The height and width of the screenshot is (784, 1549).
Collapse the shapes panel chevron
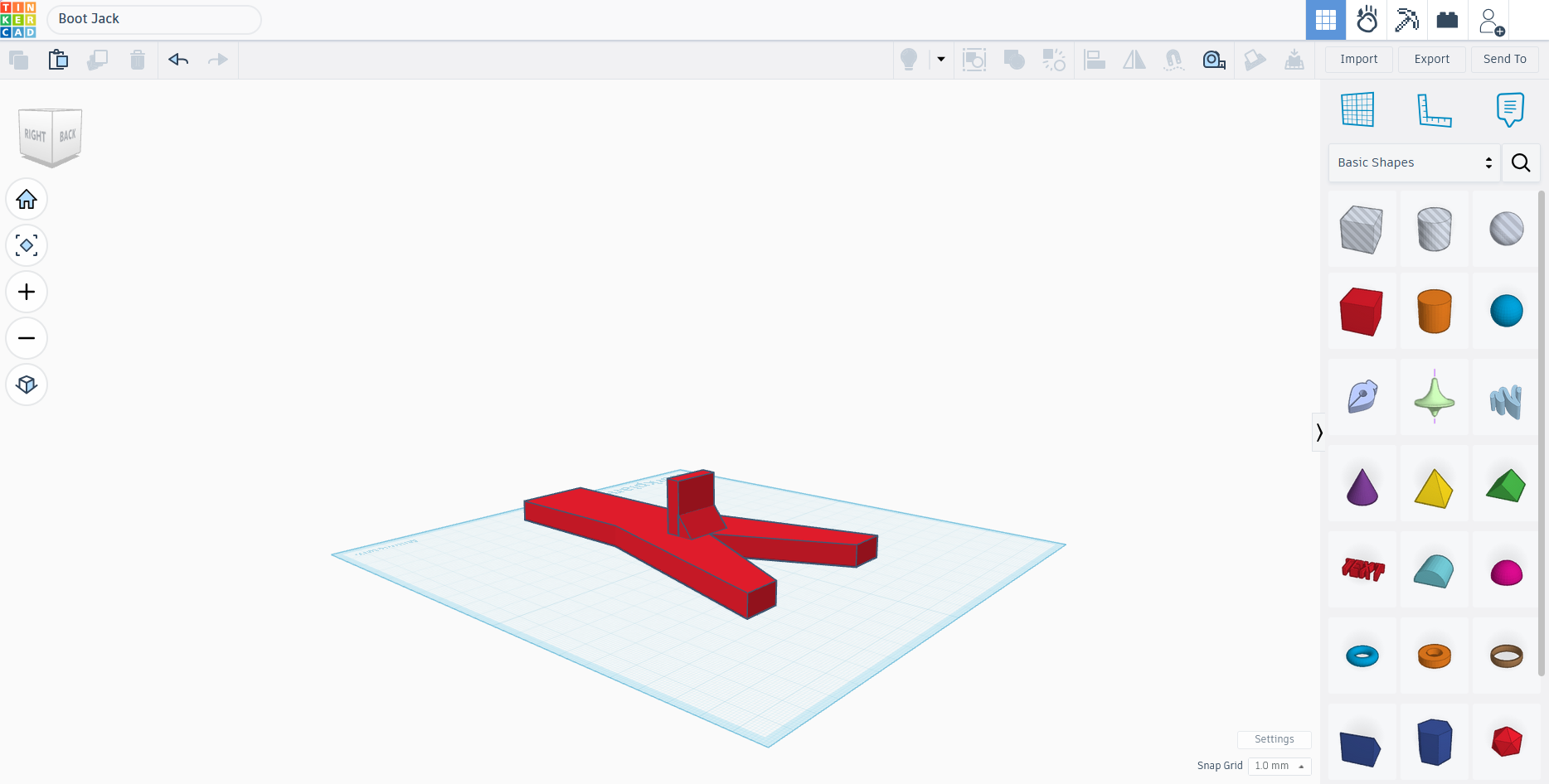point(1318,433)
